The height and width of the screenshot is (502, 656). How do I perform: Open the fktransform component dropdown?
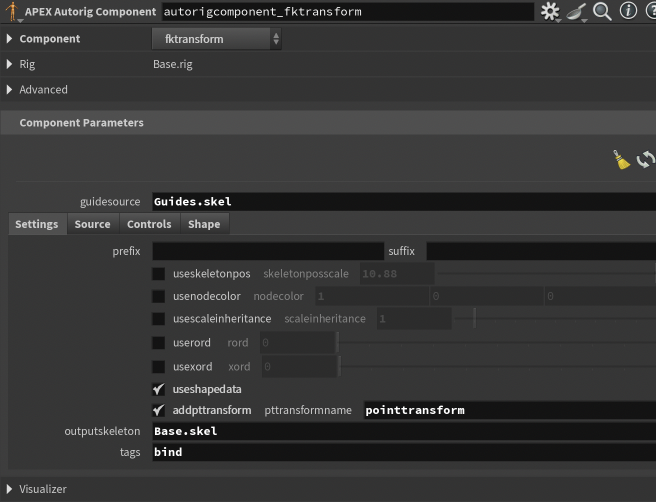[217, 39]
